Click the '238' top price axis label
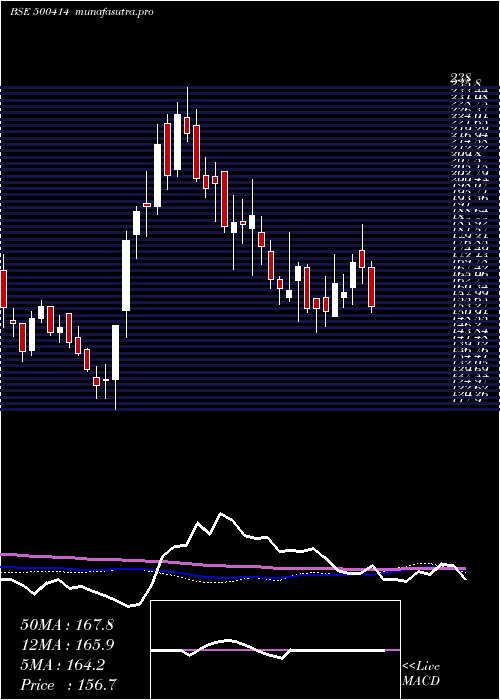The height and width of the screenshot is (700, 500). pyautogui.click(x=461, y=78)
